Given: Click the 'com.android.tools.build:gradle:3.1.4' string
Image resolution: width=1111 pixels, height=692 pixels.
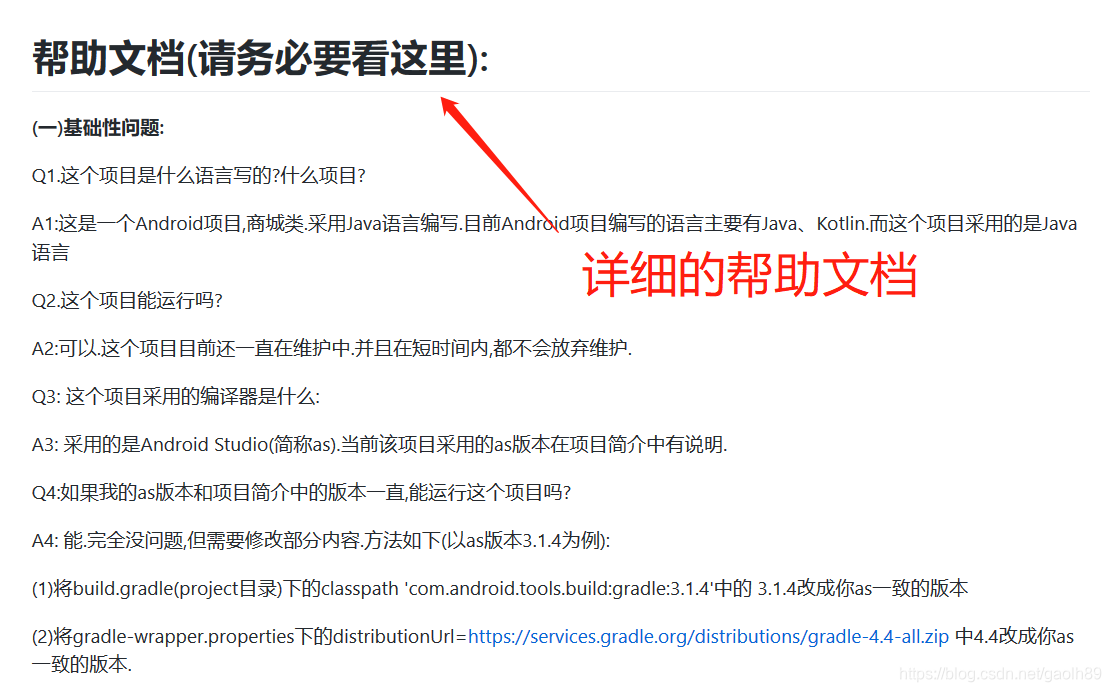Looking at the screenshot, I should click(558, 588).
